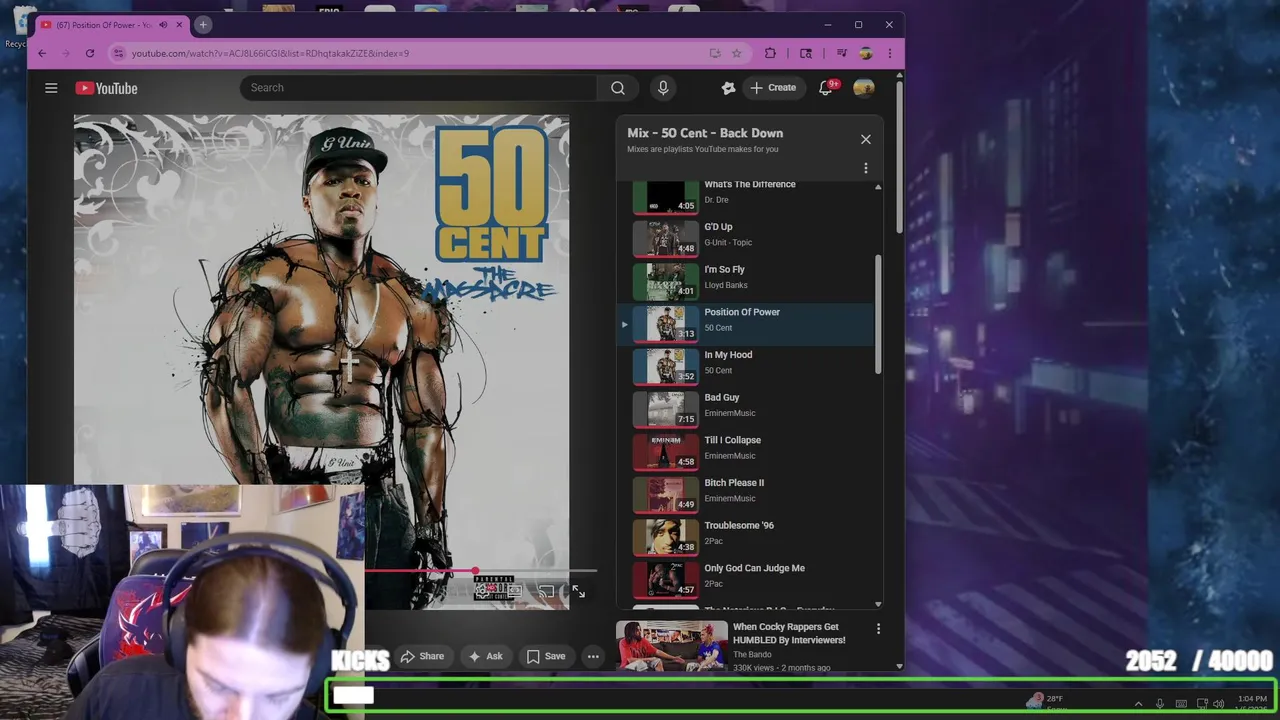Open the YouTube Create button
This screenshot has width=1280, height=720.
tap(773, 88)
